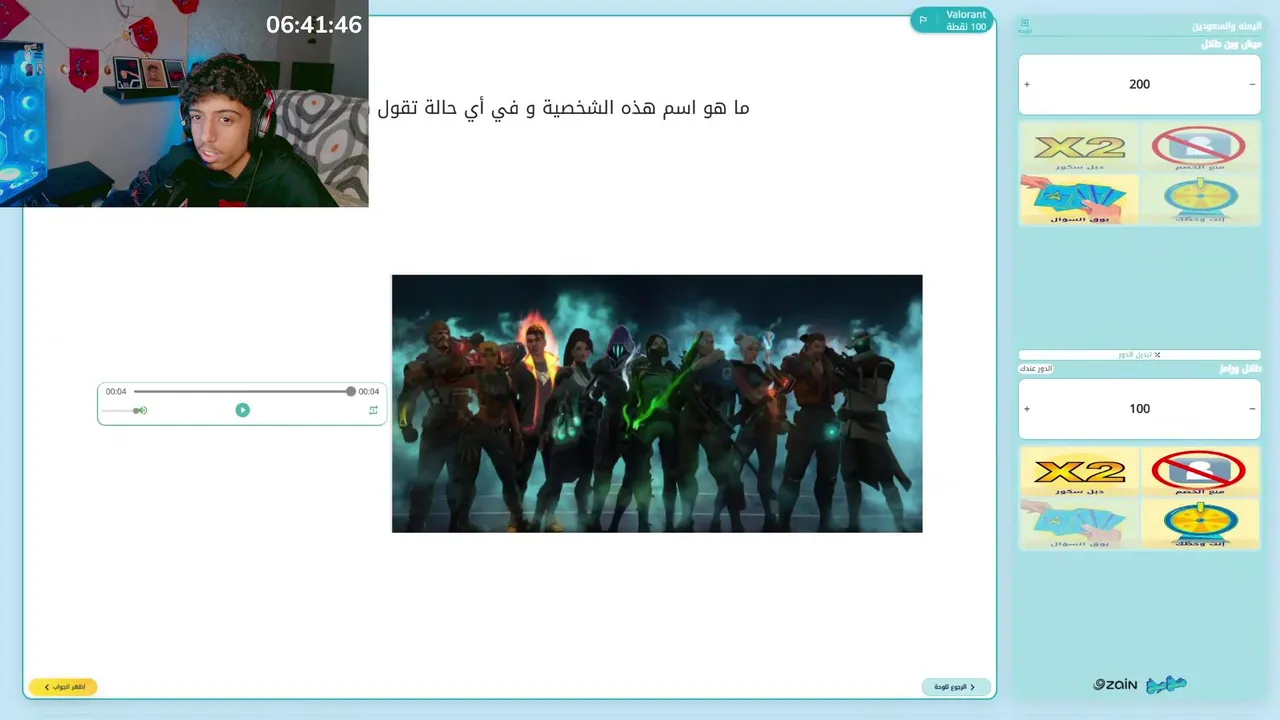
Task: Decrease the 200 team score with minus
Action: 1252,85
